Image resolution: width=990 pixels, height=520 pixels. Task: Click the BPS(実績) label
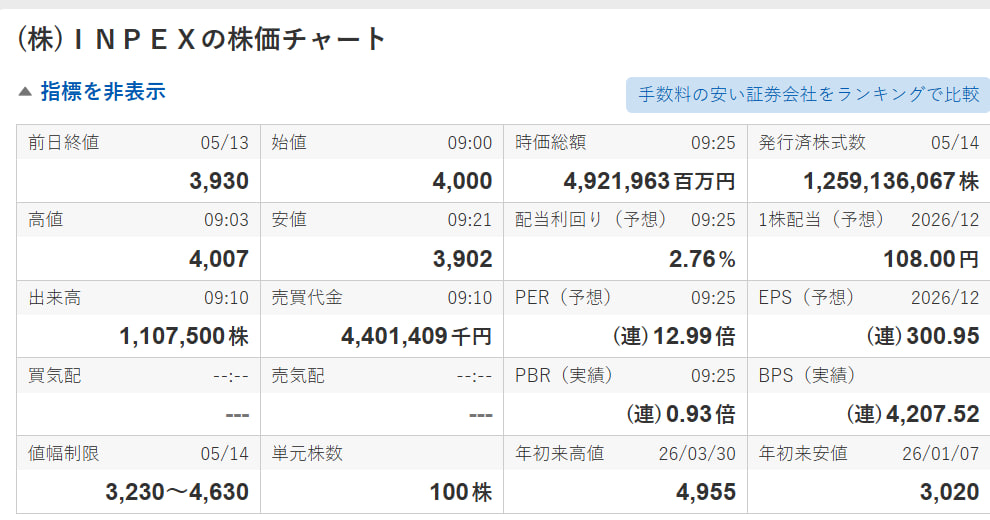pos(808,375)
